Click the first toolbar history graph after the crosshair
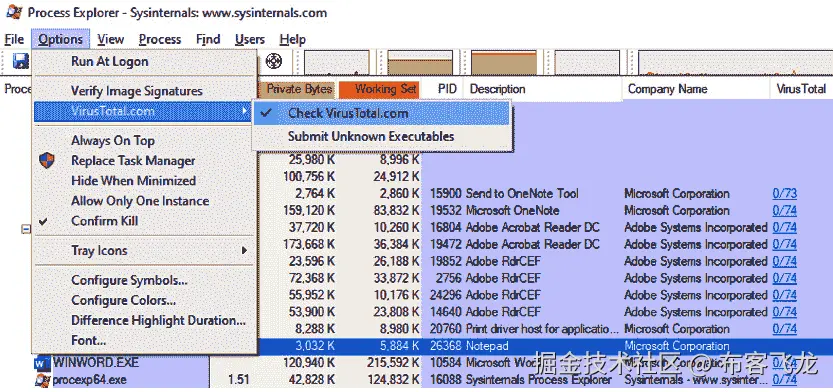 pyautogui.click(x=336, y=63)
